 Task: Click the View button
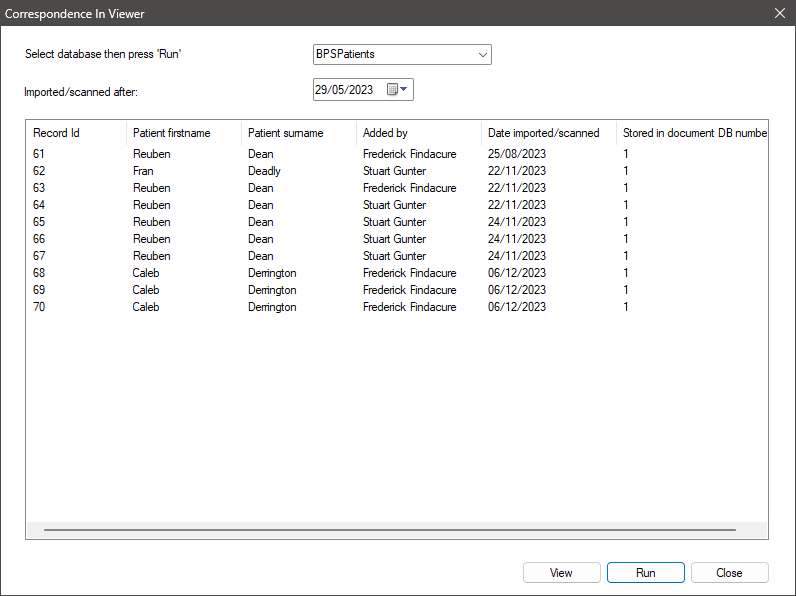click(x=561, y=573)
